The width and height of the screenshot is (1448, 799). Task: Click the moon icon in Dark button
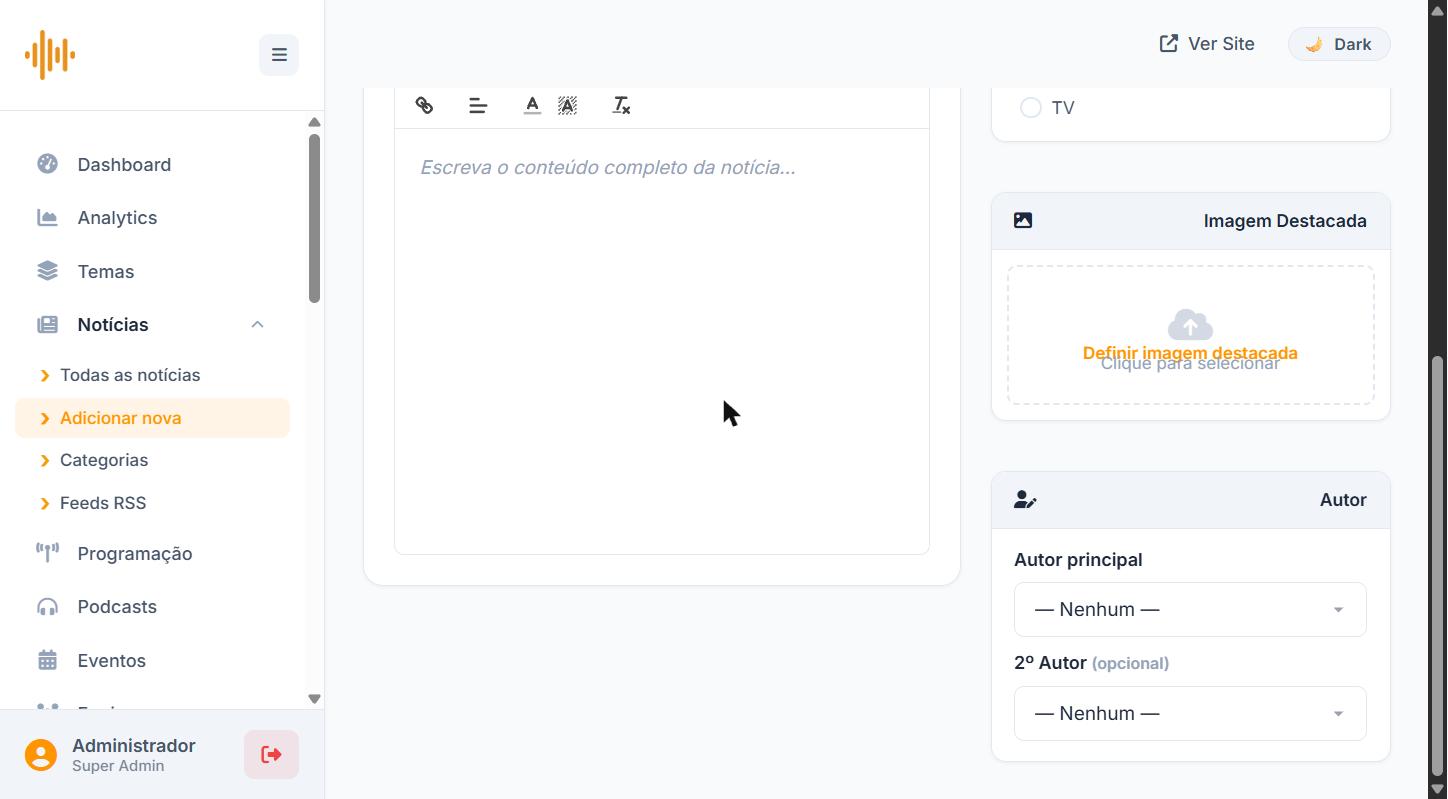tap(1314, 44)
